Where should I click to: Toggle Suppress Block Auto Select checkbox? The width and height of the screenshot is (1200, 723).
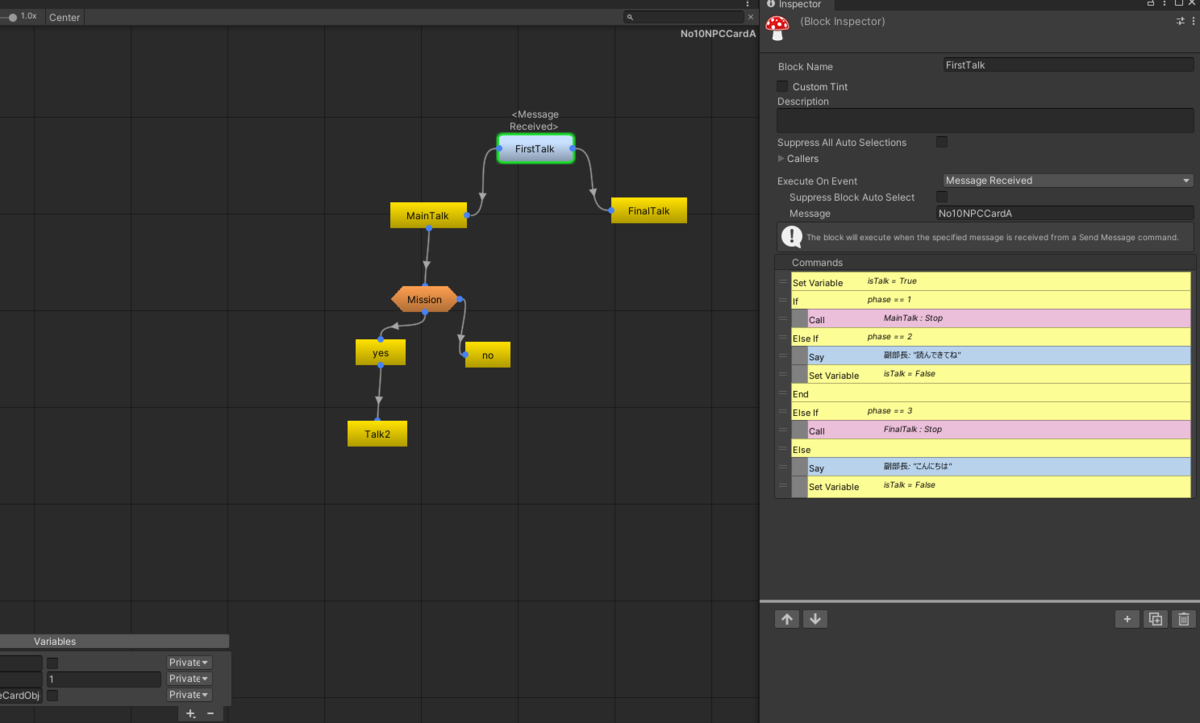click(x=942, y=197)
